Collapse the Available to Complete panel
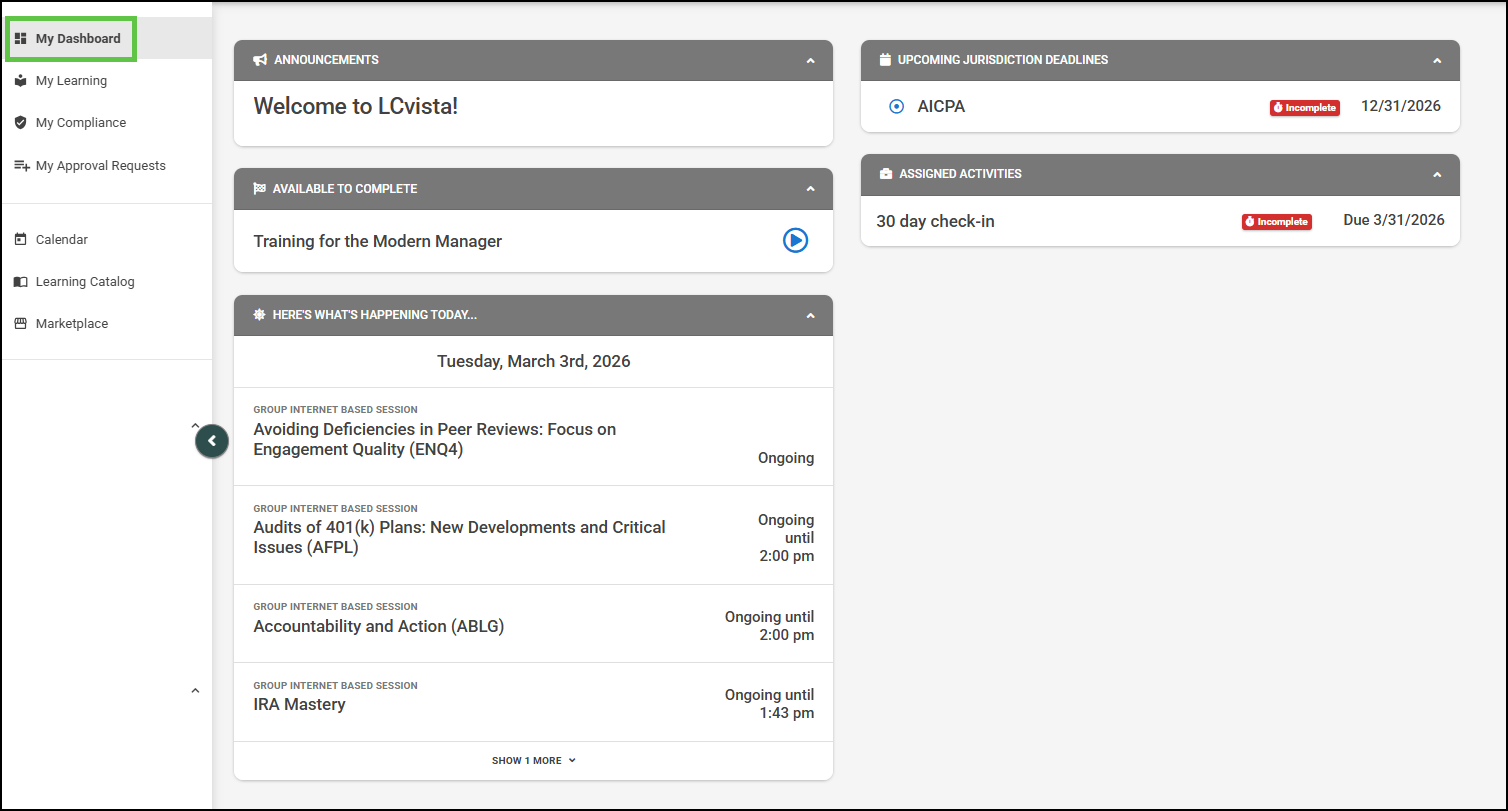This screenshot has width=1508, height=811. [x=810, y=189]
